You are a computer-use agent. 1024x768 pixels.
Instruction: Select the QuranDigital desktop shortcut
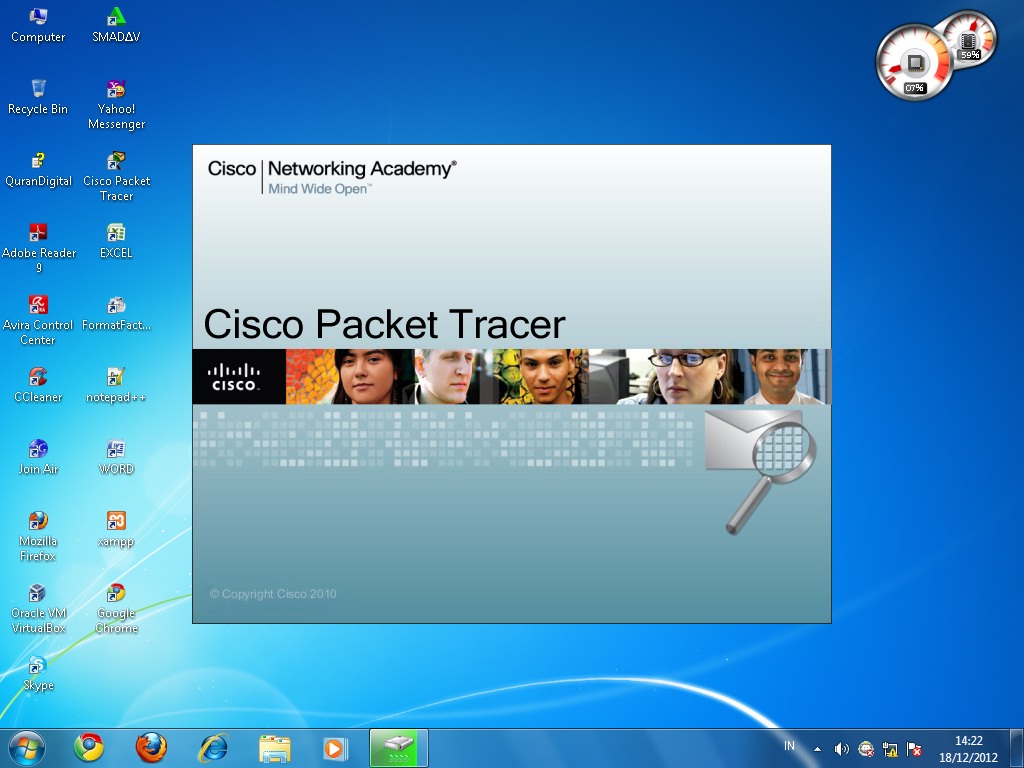click(x=38, y=169)
